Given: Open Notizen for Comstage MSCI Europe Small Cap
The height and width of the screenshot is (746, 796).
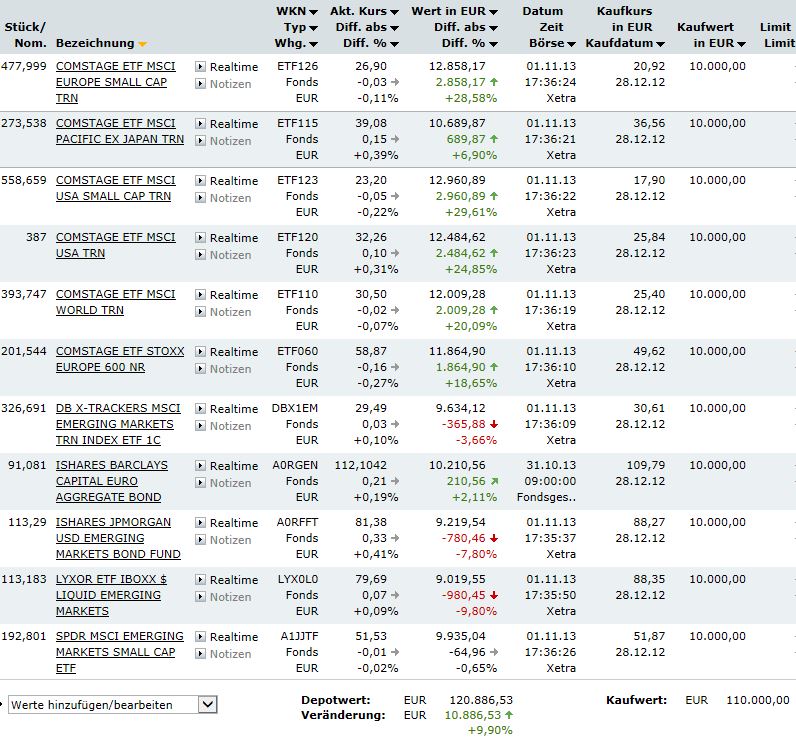Looking at the screenshot, I should point(223,84).
